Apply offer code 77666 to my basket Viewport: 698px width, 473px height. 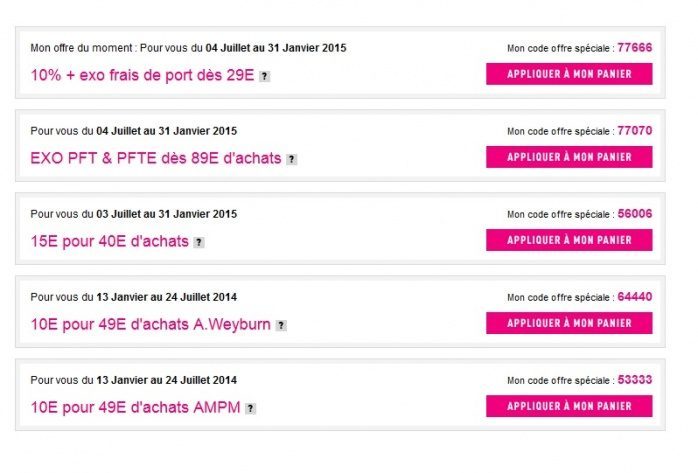point(568,74)
